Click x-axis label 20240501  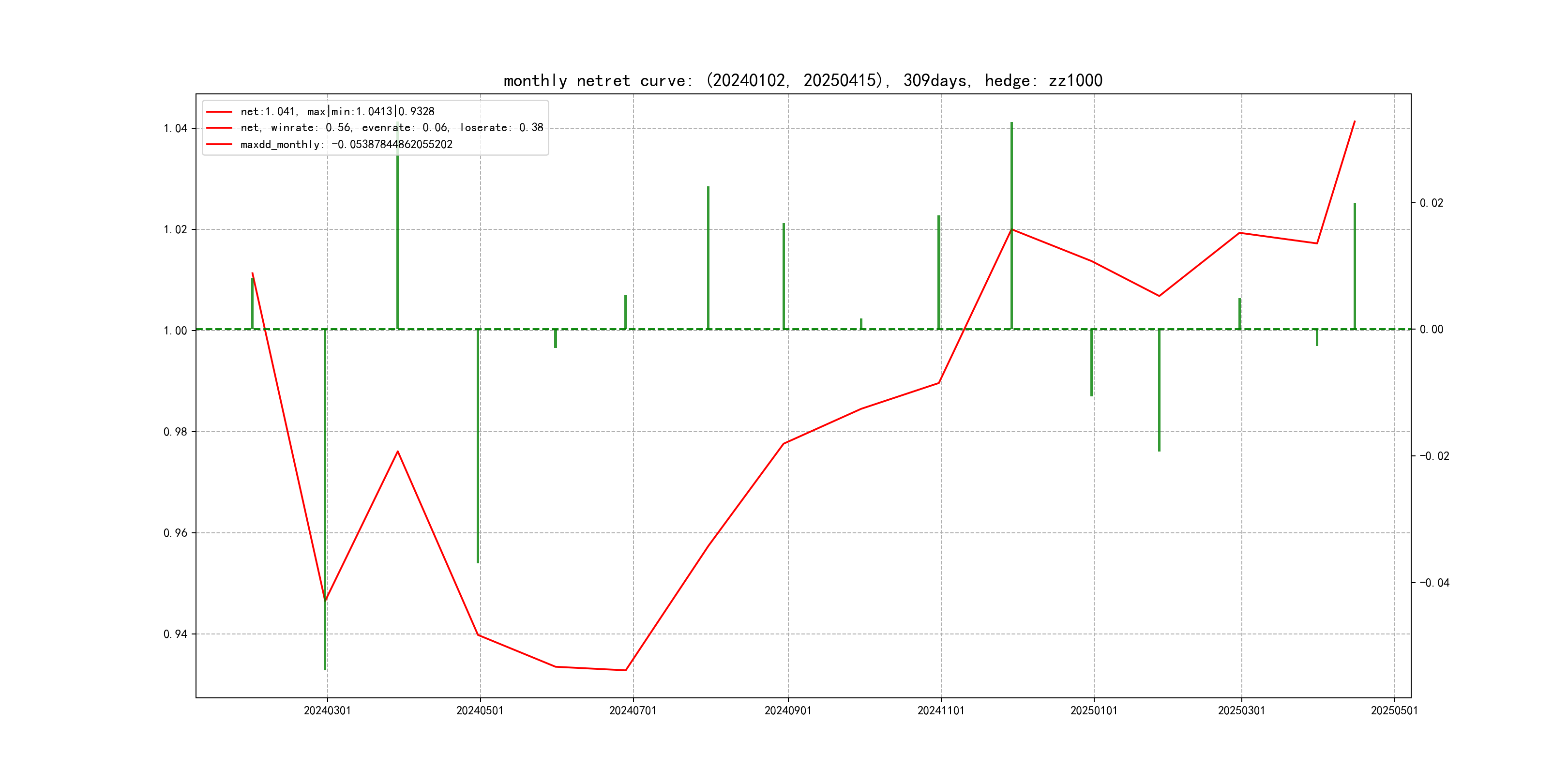480,711
